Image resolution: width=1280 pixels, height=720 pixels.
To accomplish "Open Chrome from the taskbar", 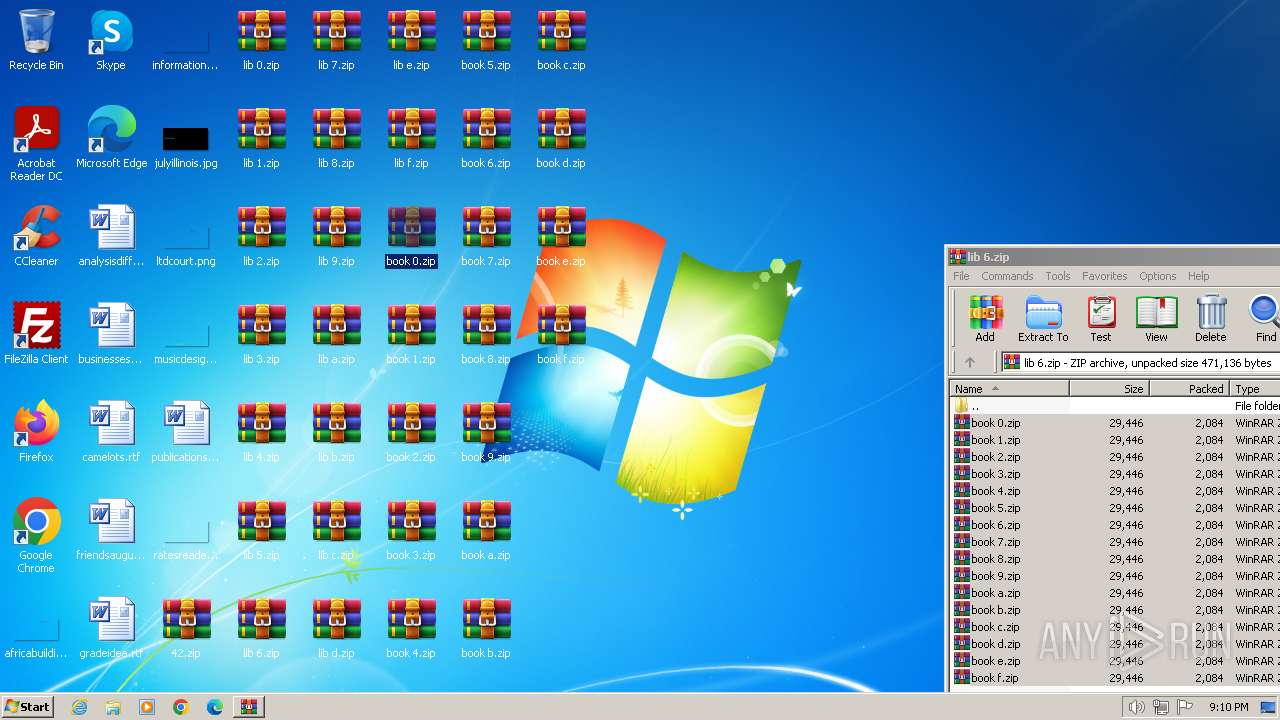I will [x=181, y=707].
